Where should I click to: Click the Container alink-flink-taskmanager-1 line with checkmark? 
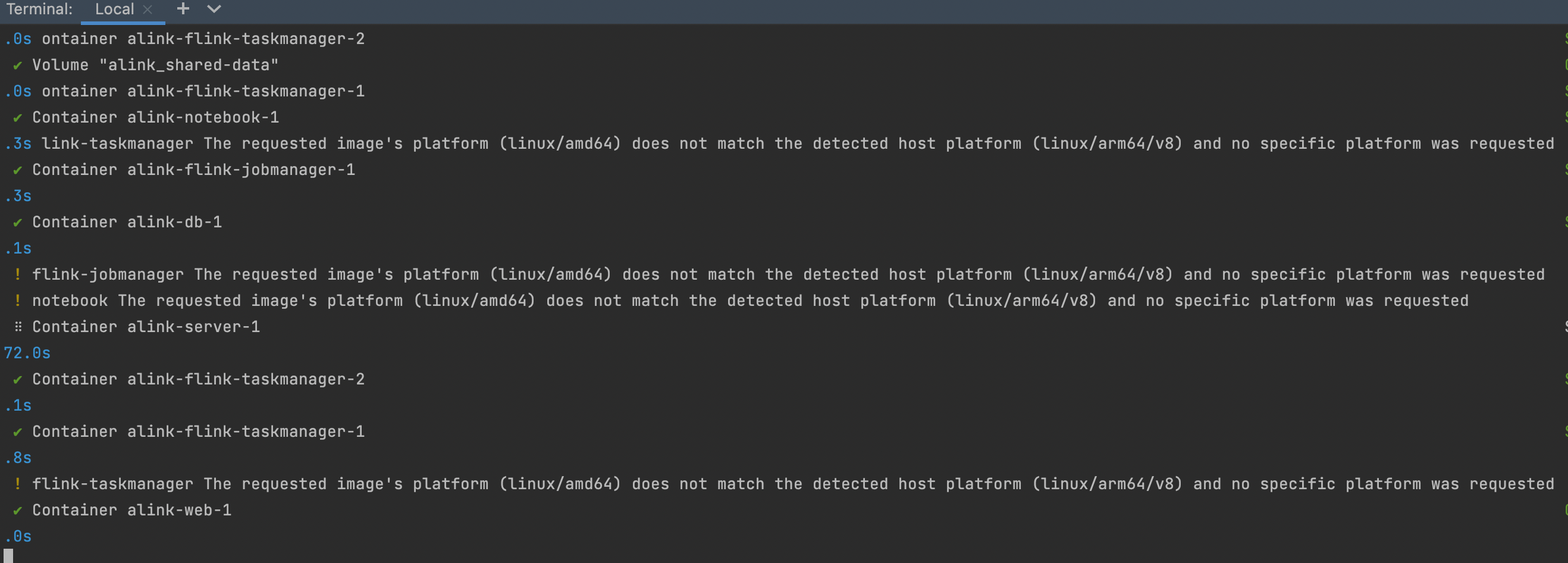(199, 432)
